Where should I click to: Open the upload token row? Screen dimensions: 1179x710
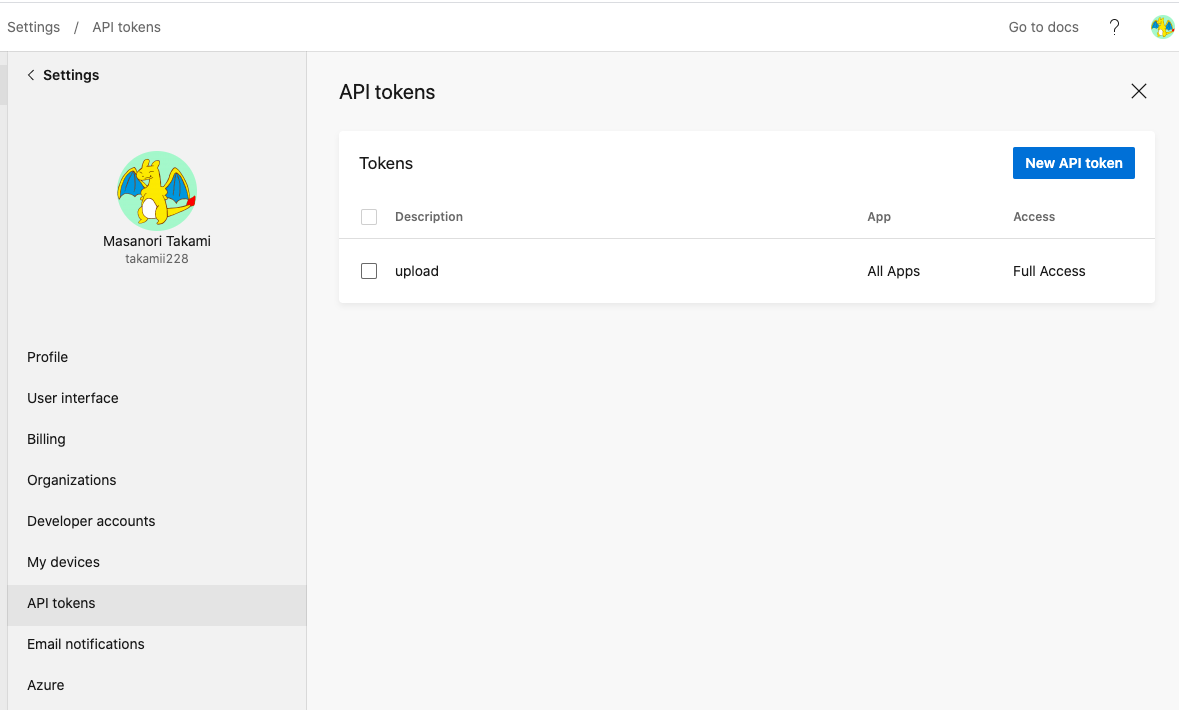point(417,271)
